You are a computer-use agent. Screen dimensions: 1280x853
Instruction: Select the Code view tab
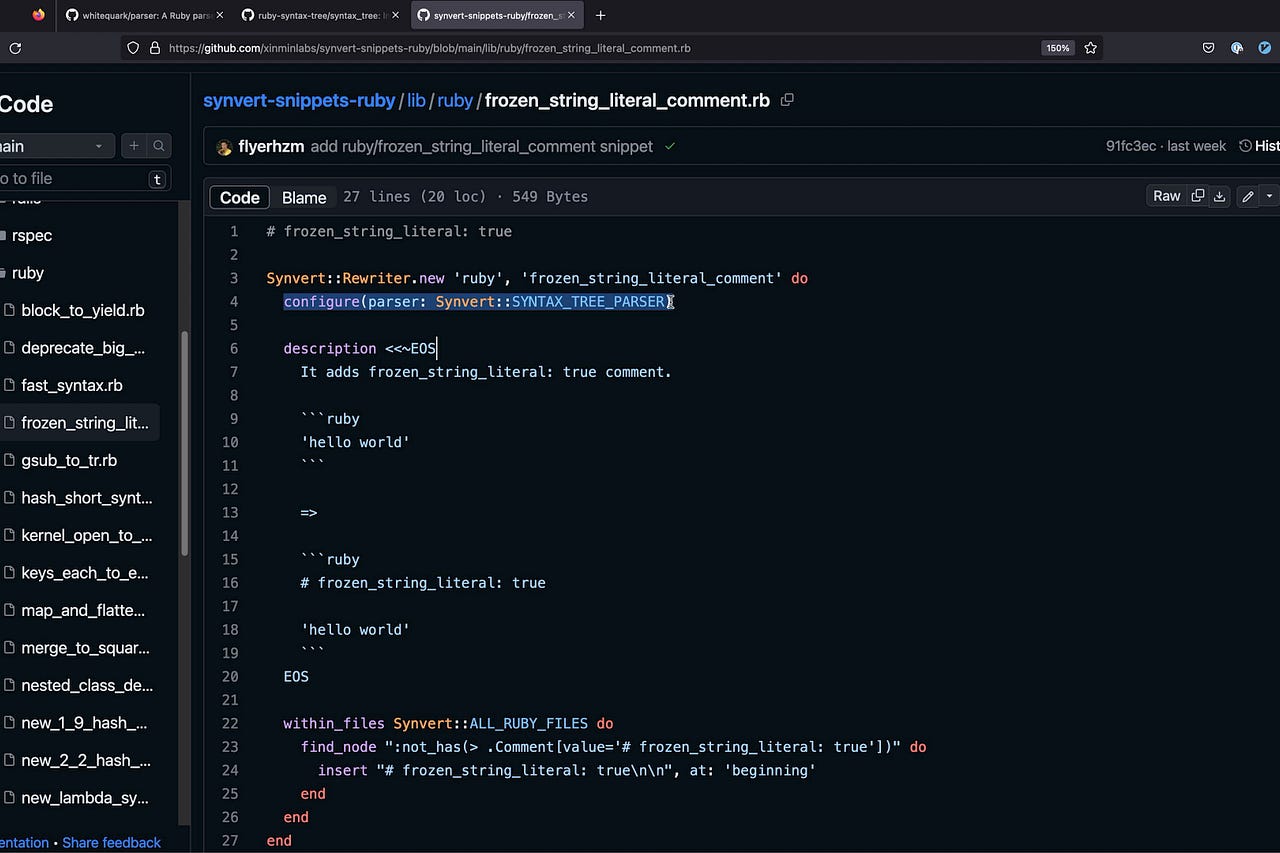click(240, 197)
